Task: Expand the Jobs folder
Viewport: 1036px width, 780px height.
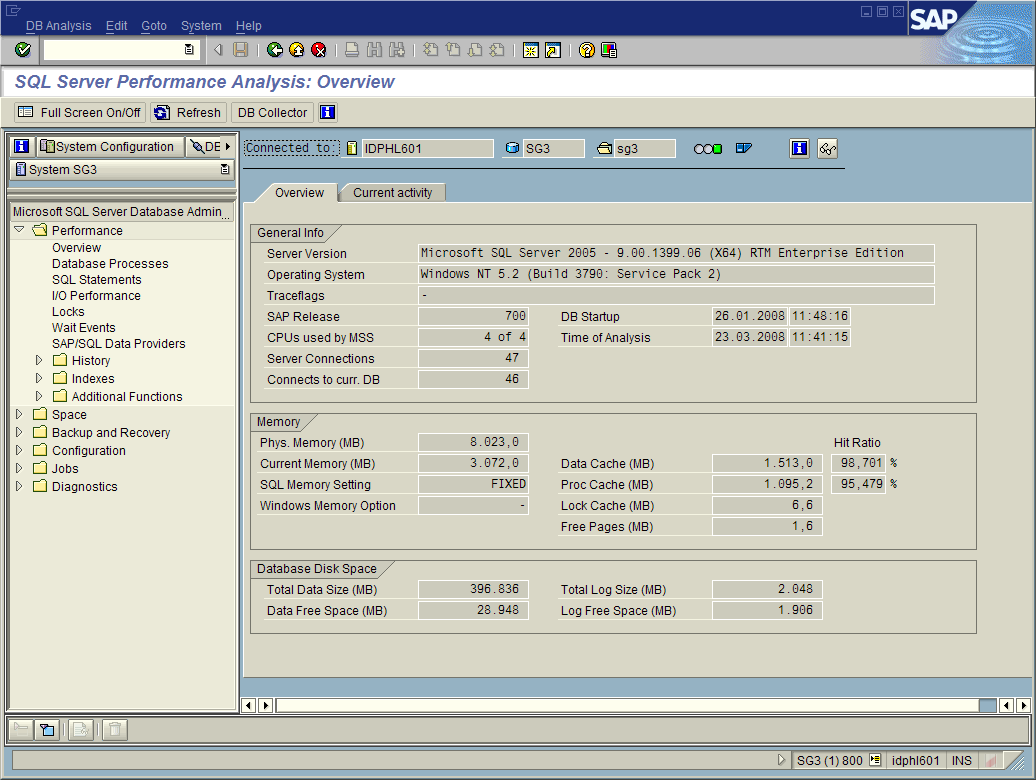Action: tap(19, 468)
